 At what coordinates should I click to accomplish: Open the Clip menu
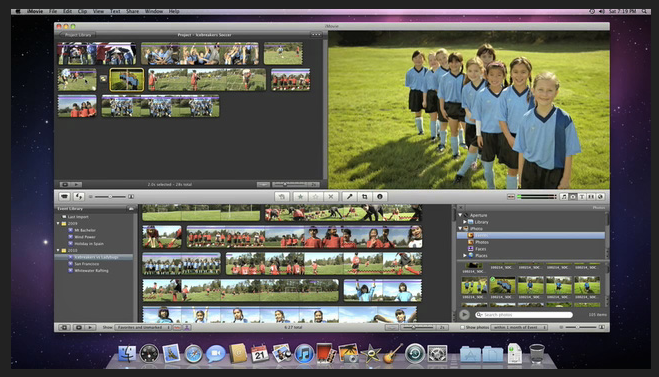point(82,11)
